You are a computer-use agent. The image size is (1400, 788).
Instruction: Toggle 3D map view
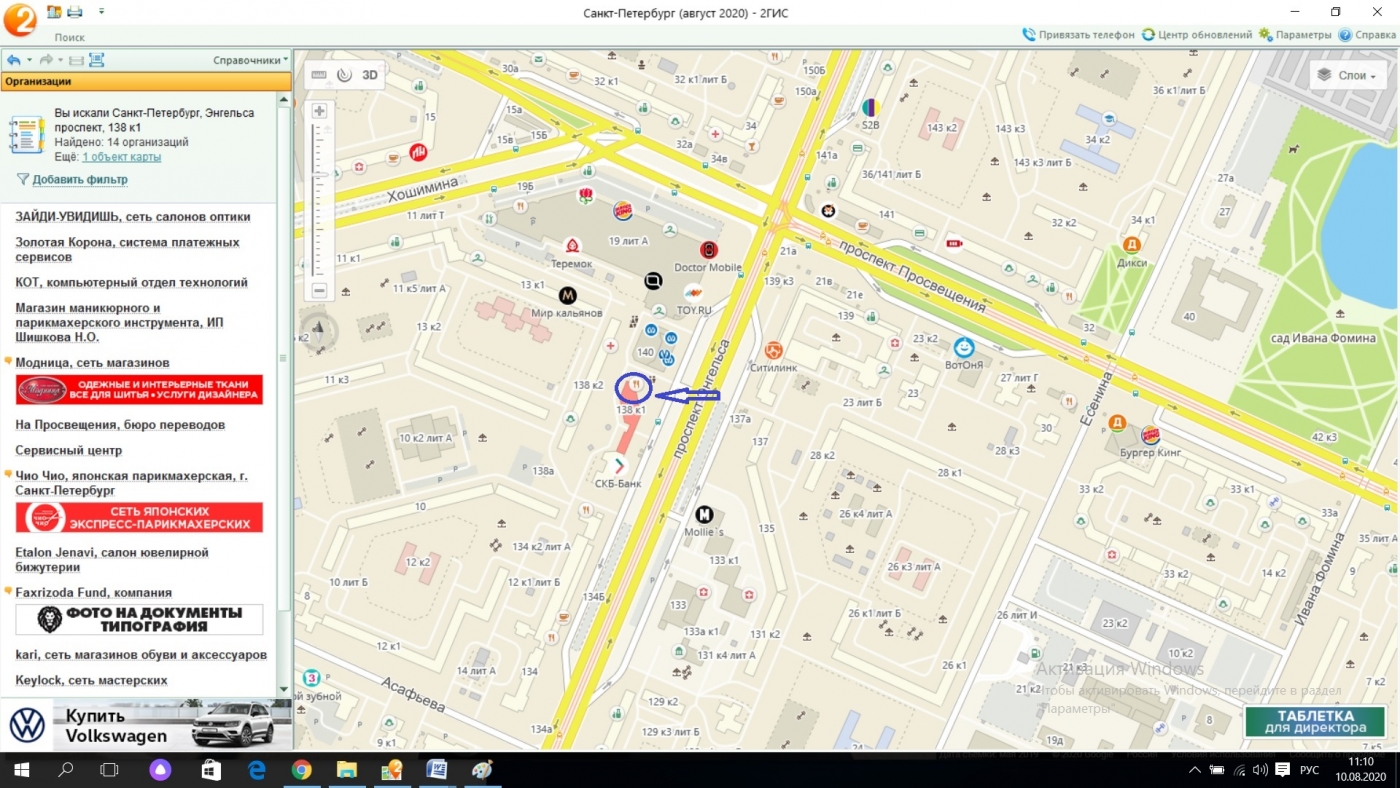pos(370,75)
